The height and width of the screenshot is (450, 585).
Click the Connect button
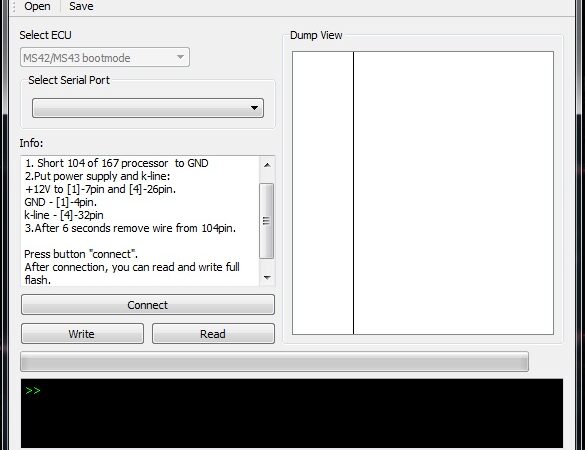(148, 305)
